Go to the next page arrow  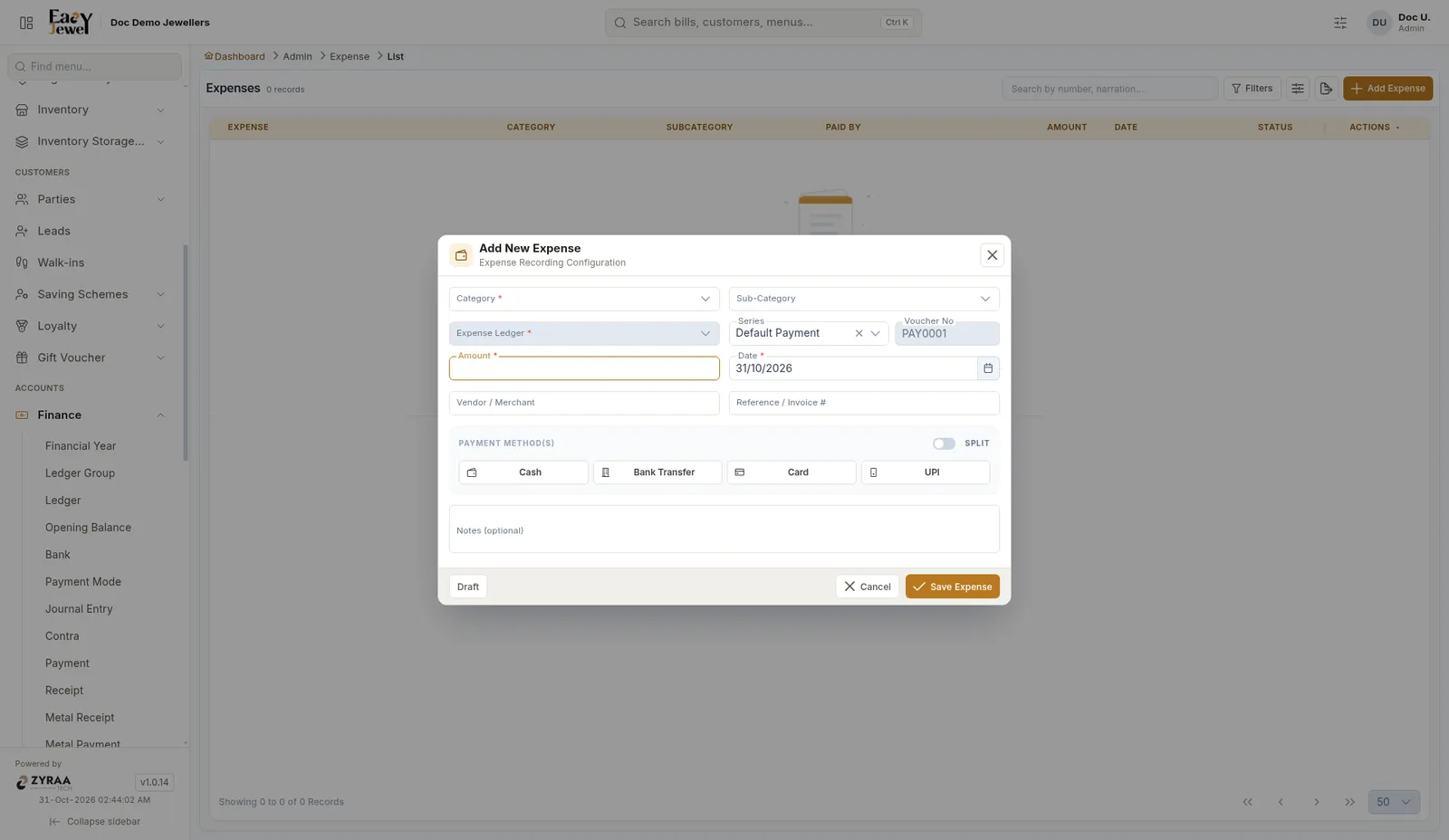point(1317,802)
